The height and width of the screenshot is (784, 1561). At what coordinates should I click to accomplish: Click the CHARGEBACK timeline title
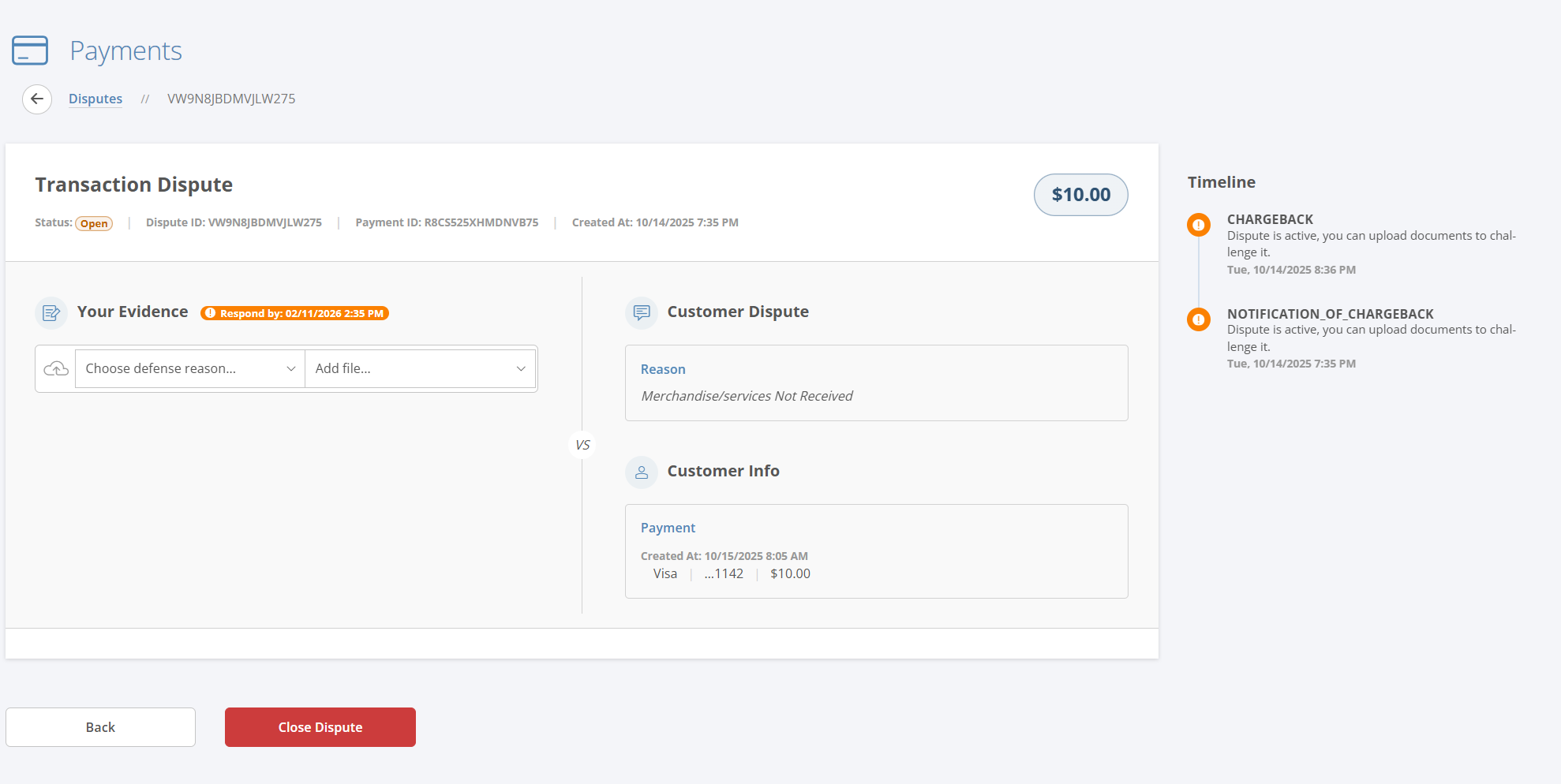click(1270, 219)
